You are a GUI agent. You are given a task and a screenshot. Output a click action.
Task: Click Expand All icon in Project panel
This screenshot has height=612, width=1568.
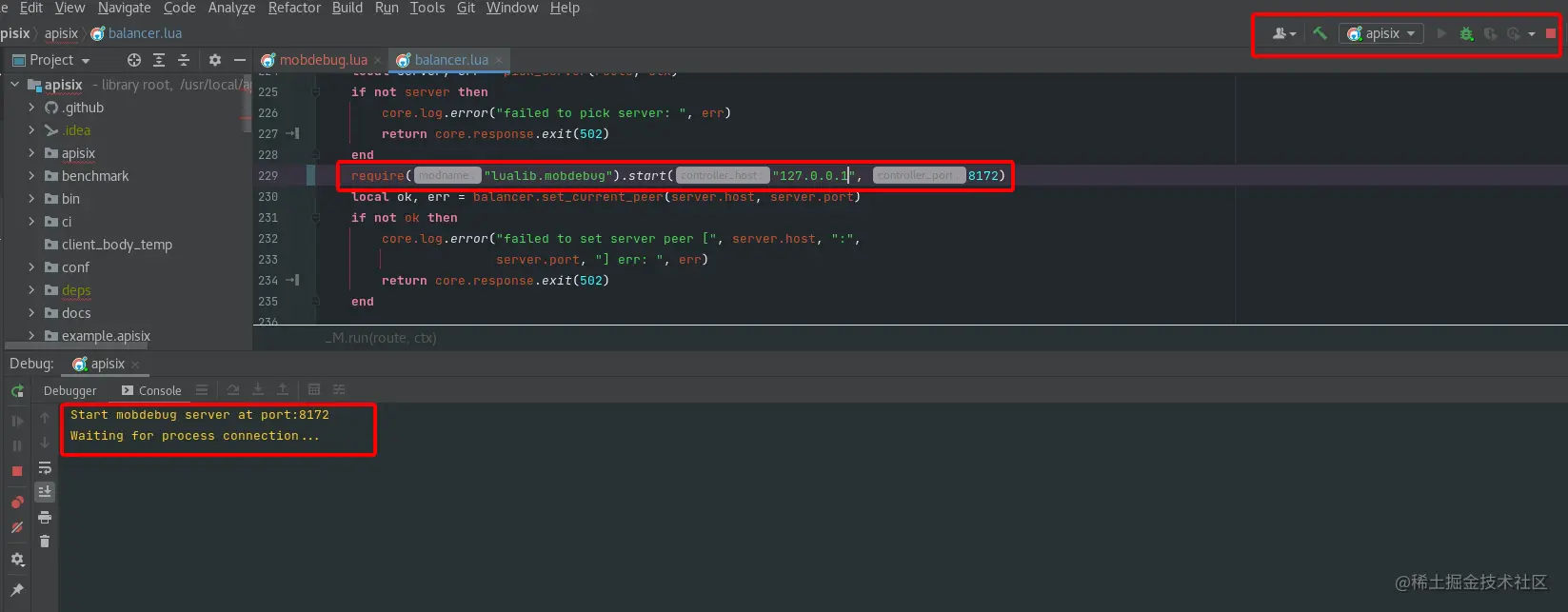159,60
